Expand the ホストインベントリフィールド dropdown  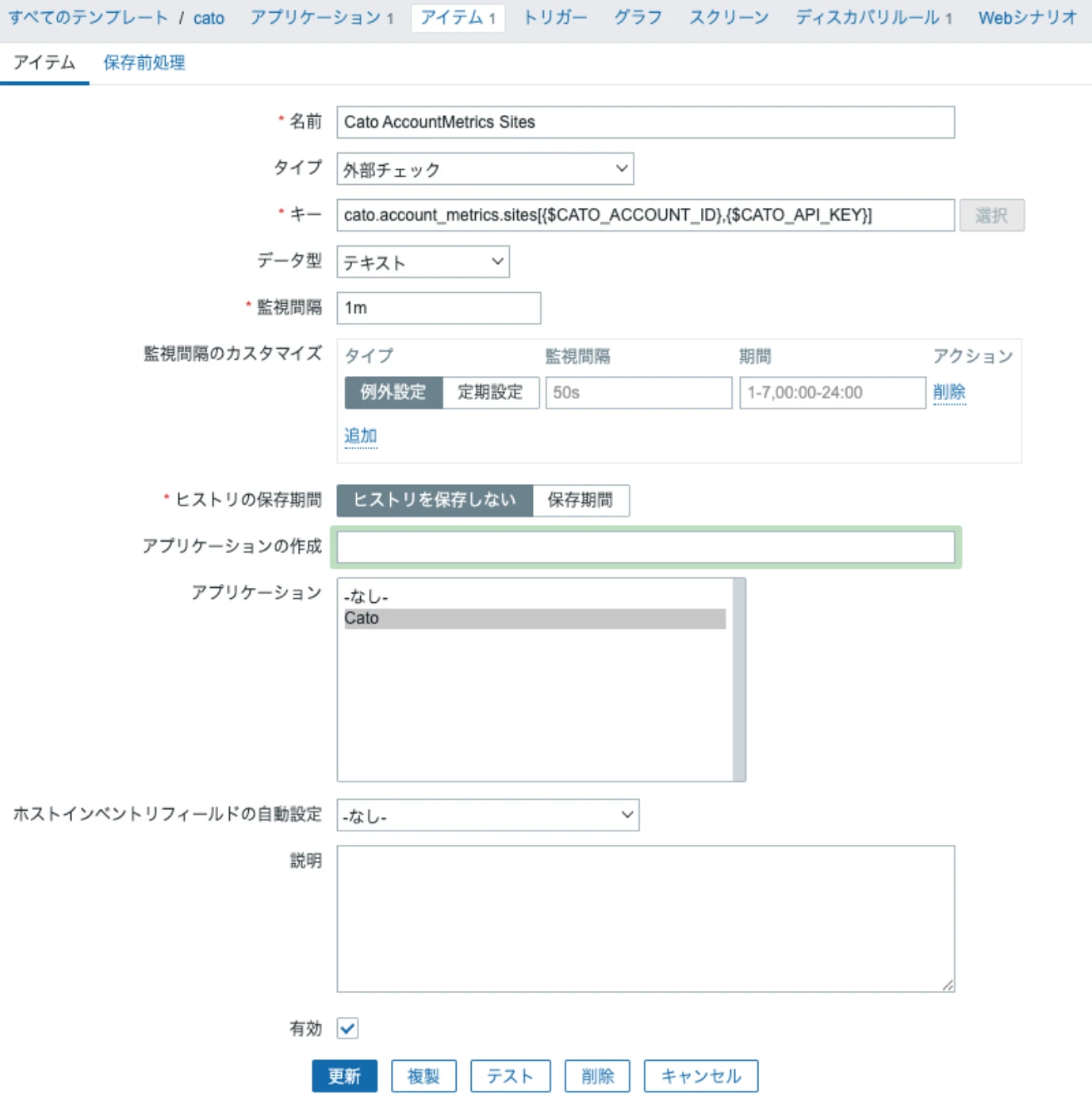point(488,816)
